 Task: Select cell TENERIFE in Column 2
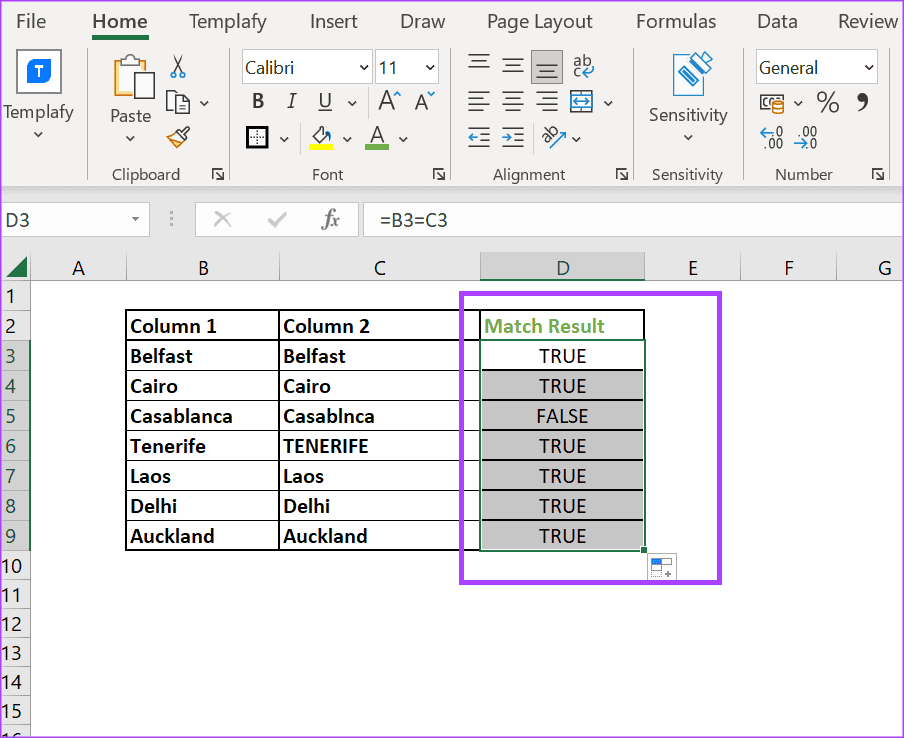[379, 446]
